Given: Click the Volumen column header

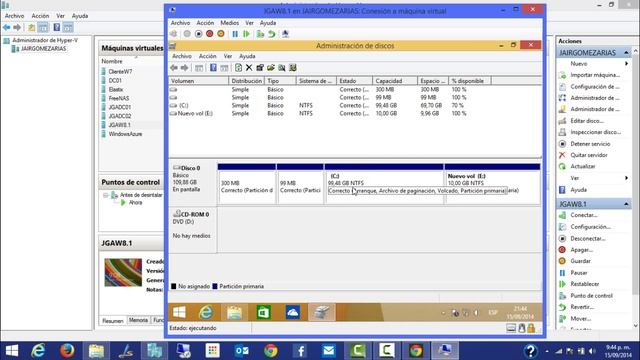Looking at the screenshot, I should click(x=199, y=81).
